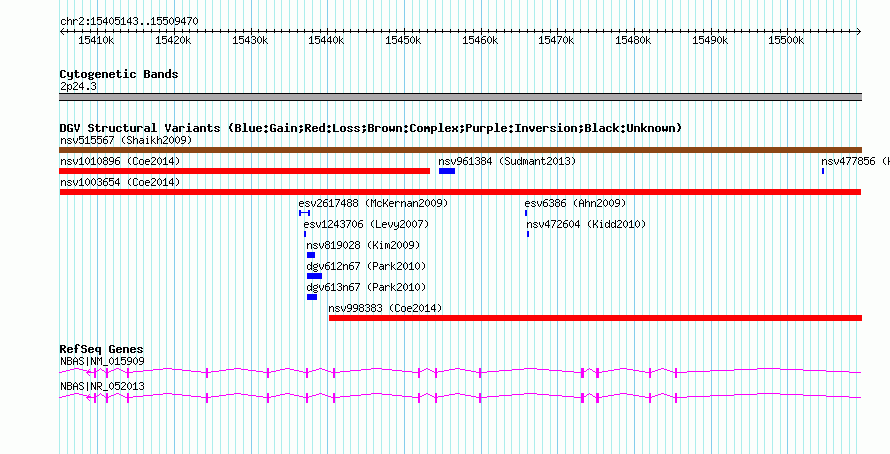Open esv1243706 (Levy2007) label
The image size is (890, 454).
tap(366, 224)
